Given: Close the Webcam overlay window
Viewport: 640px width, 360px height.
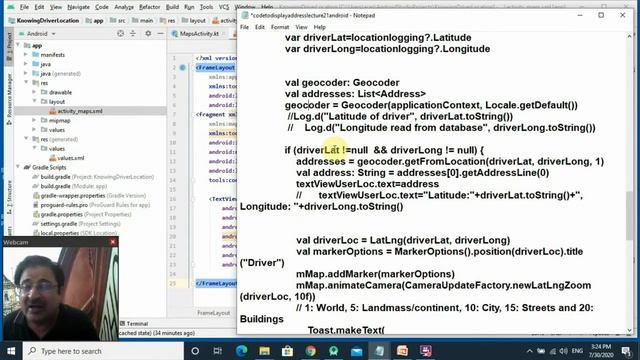Looking at the screenshot, I should tap(113, 242).
